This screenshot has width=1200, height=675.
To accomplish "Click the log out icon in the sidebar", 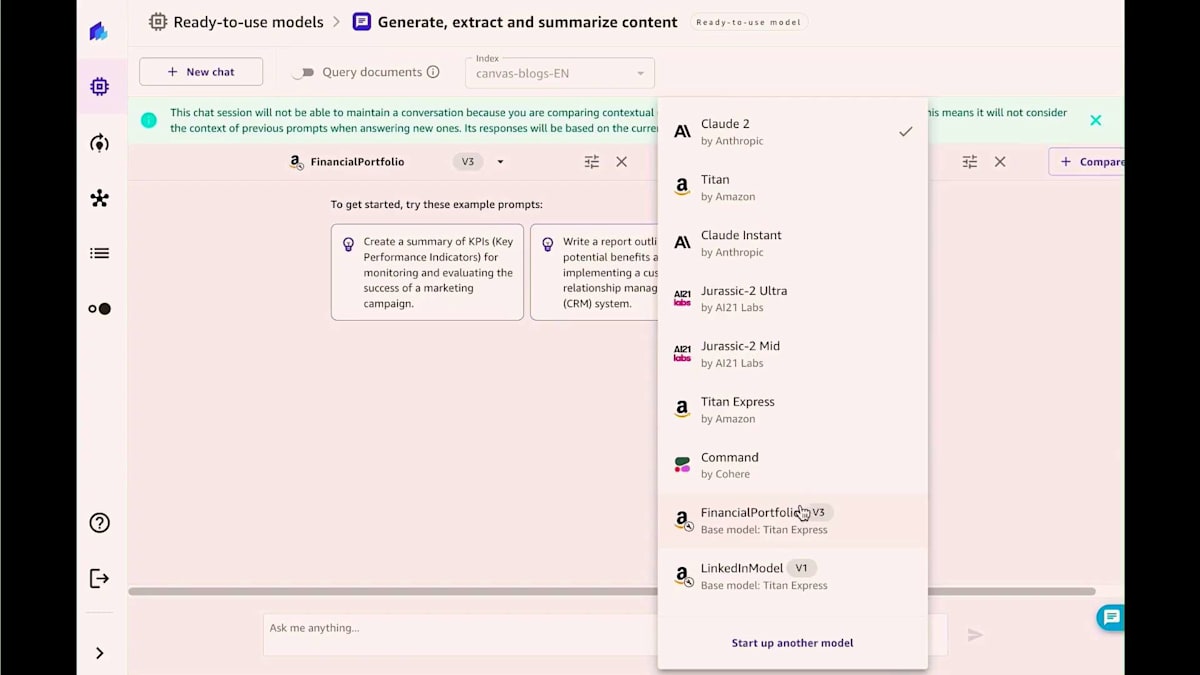I will tap(99, 578).
